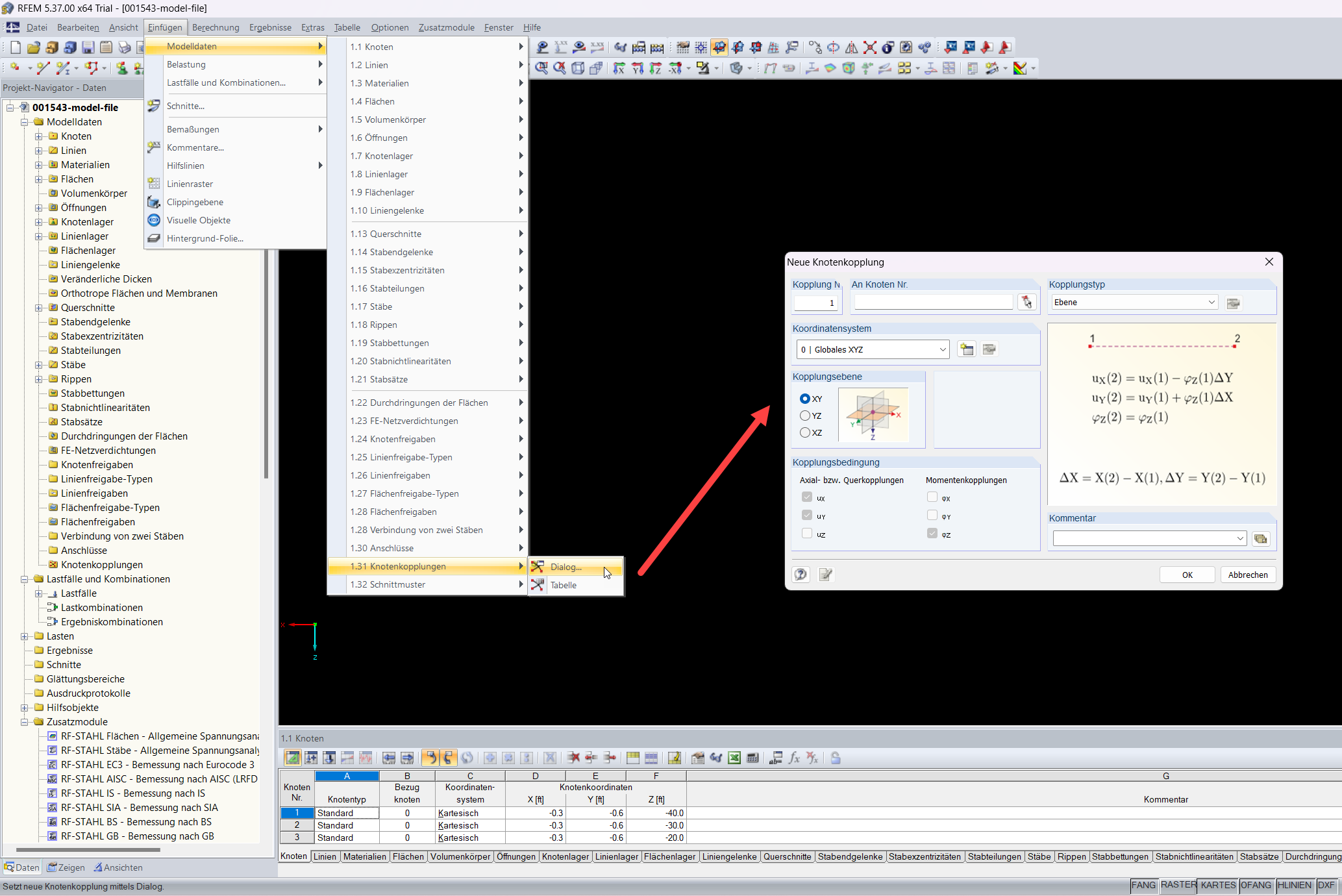Switch to the Linien table tab
Image resolution: width=1342 pixels, height=896 pixels.
(325, 856)
